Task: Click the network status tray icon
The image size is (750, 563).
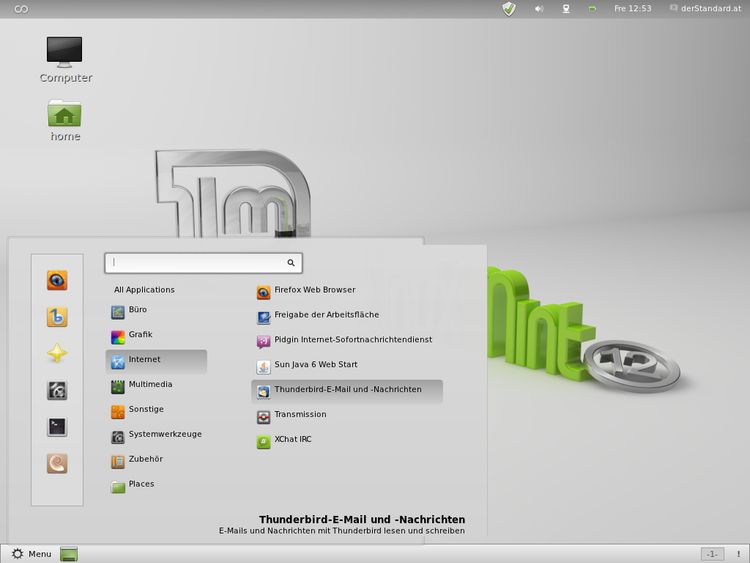Action: point(565,9)
